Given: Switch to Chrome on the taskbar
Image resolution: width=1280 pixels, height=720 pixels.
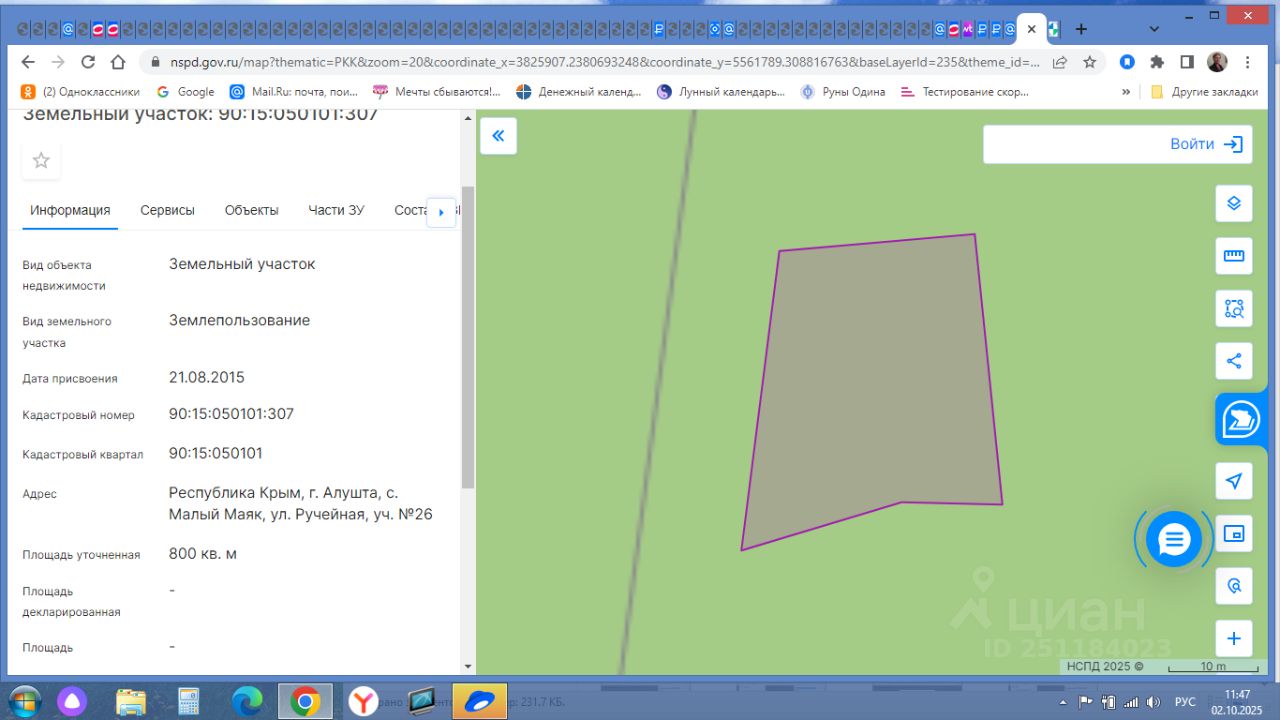Looking at the screenshot, I should 305,701.
